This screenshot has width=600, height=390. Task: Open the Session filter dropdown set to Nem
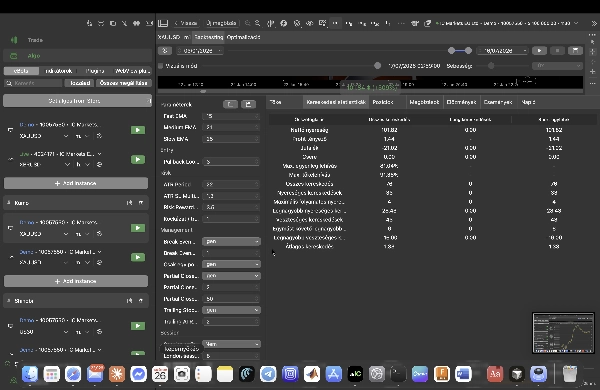231,344
